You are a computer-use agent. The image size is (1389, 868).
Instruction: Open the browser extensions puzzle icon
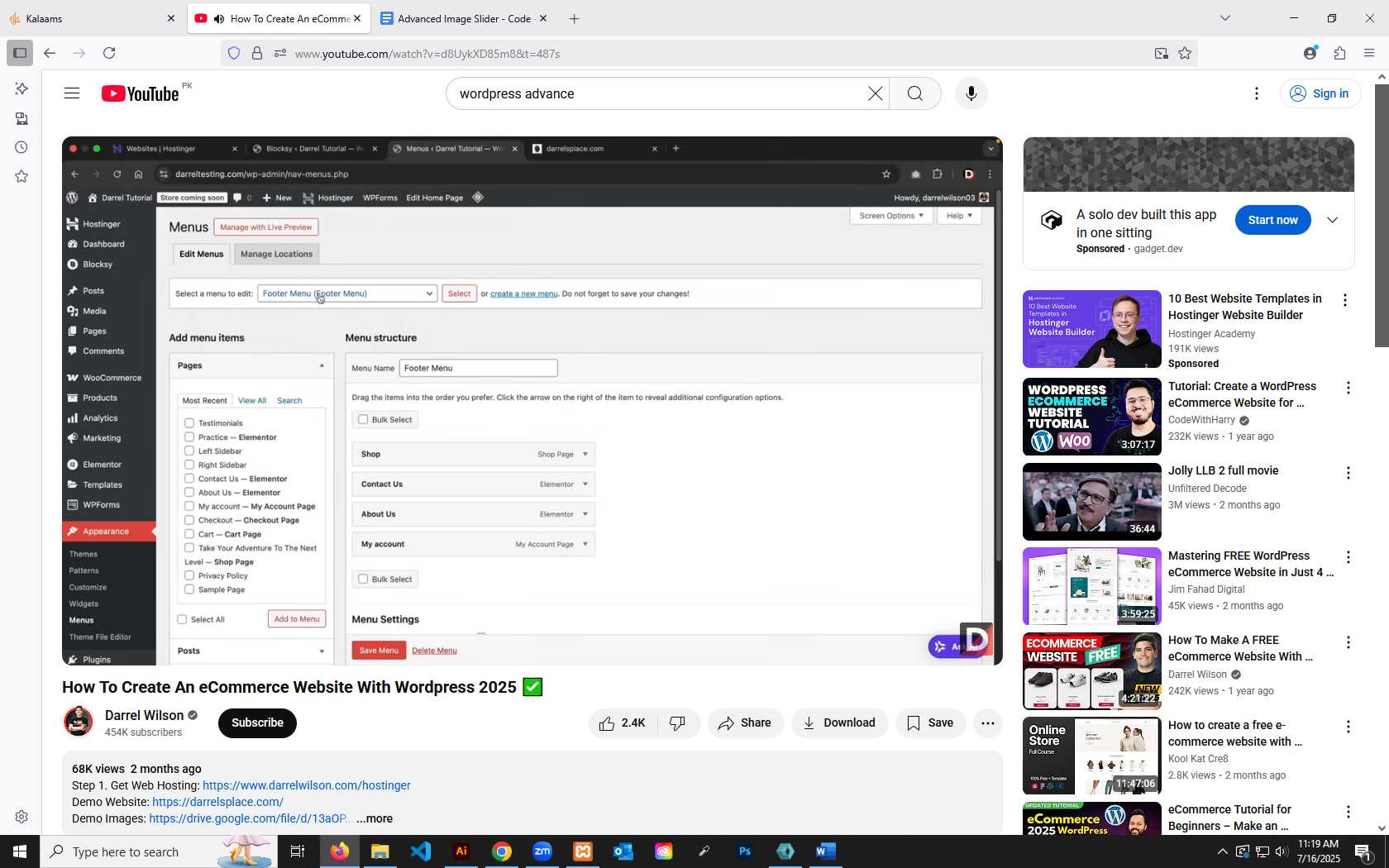pyautogui.click(x=1339, y=53)
